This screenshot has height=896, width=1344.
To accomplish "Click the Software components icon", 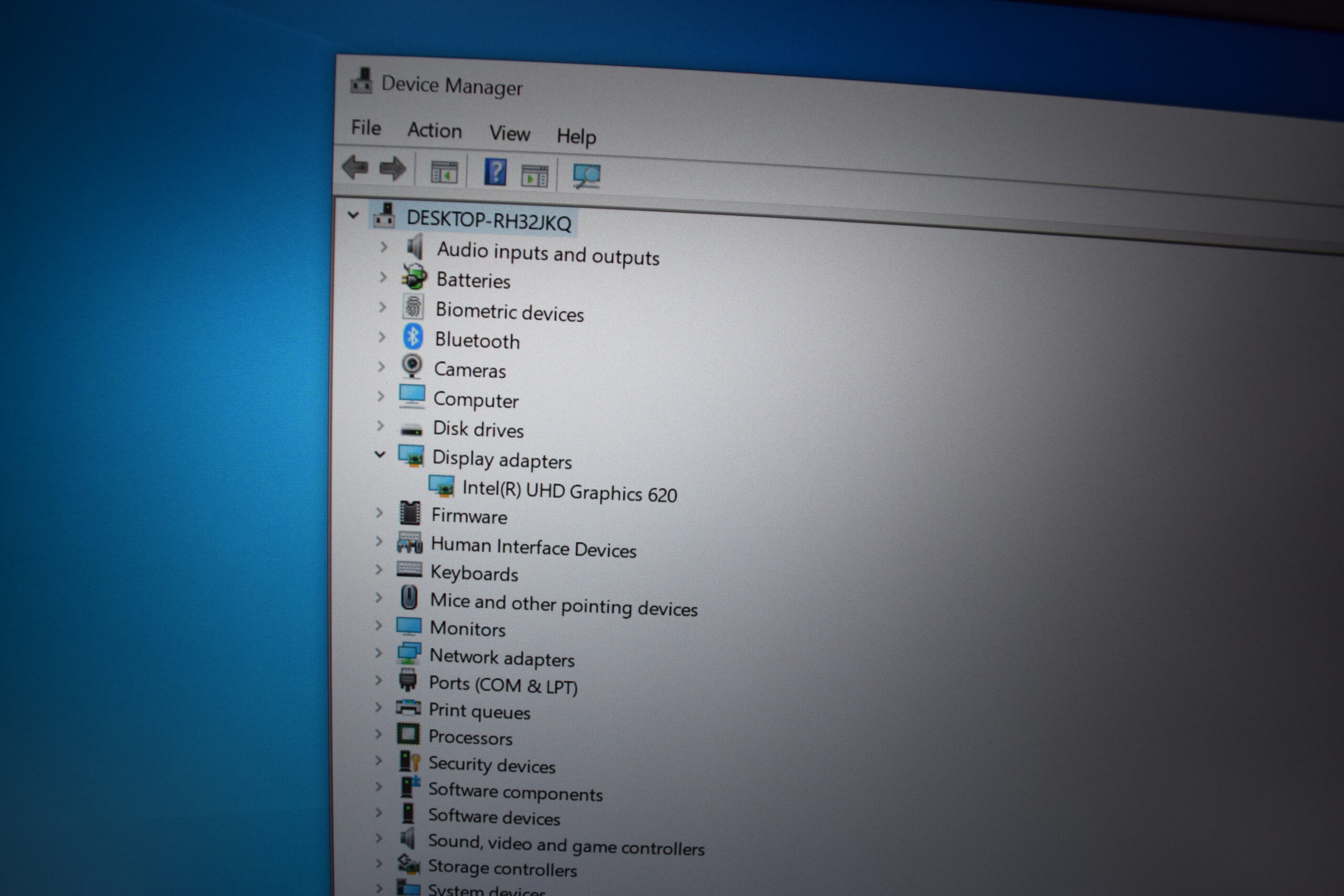I will 409,786.
